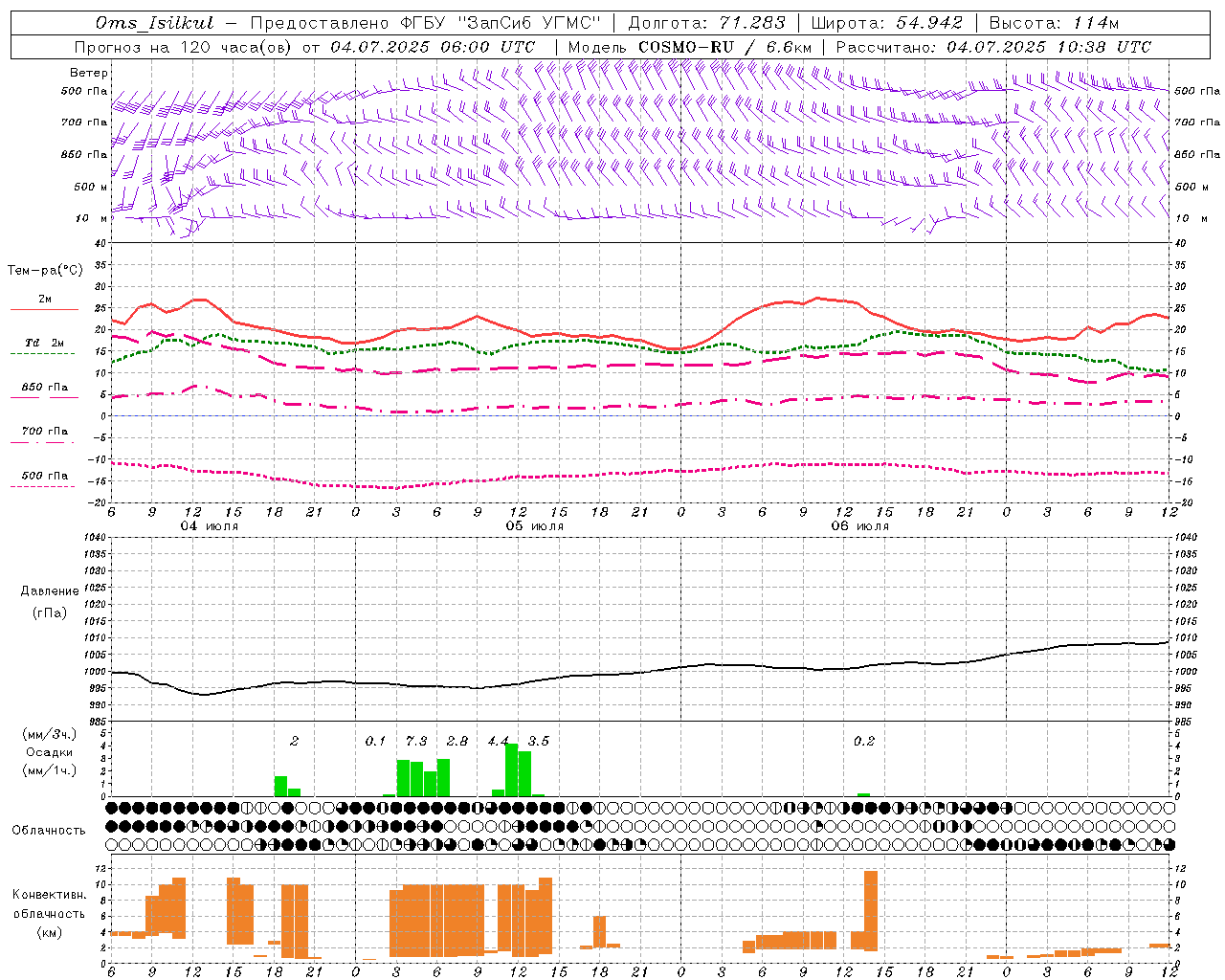The width and height of the screenshot is (1225, 980).
Task: Click the 06 июля date label
Action: click(x=860, y=526)
